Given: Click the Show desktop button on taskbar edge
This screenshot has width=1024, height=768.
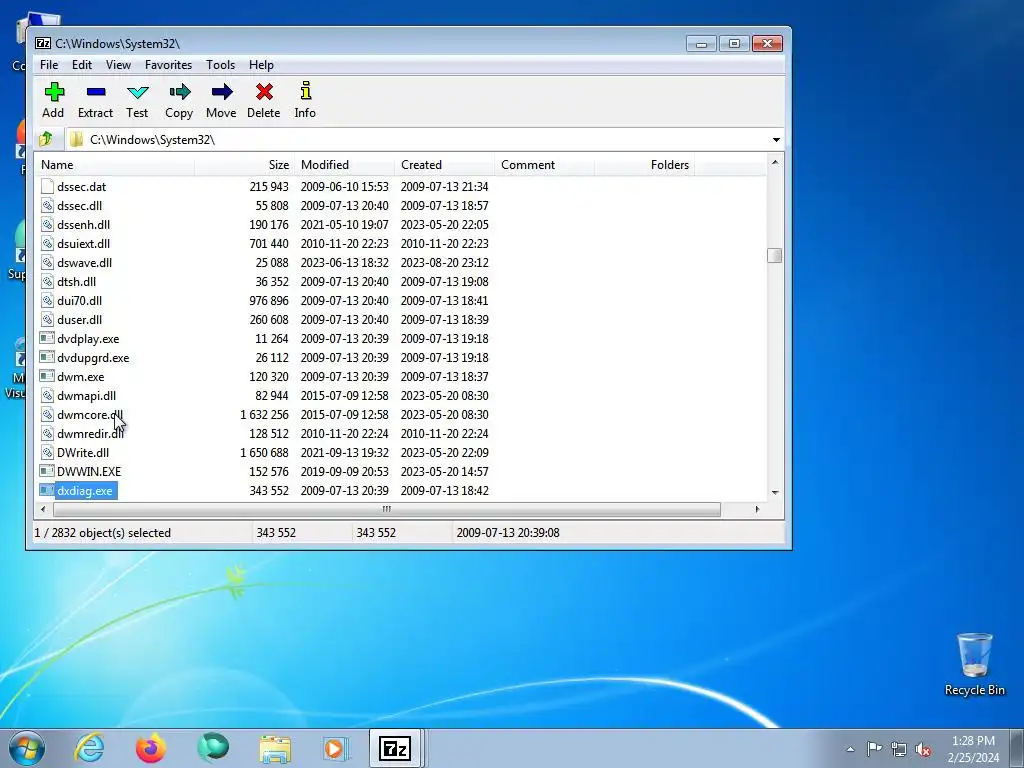Looking at the screenshot, I should coord(1017,748).
